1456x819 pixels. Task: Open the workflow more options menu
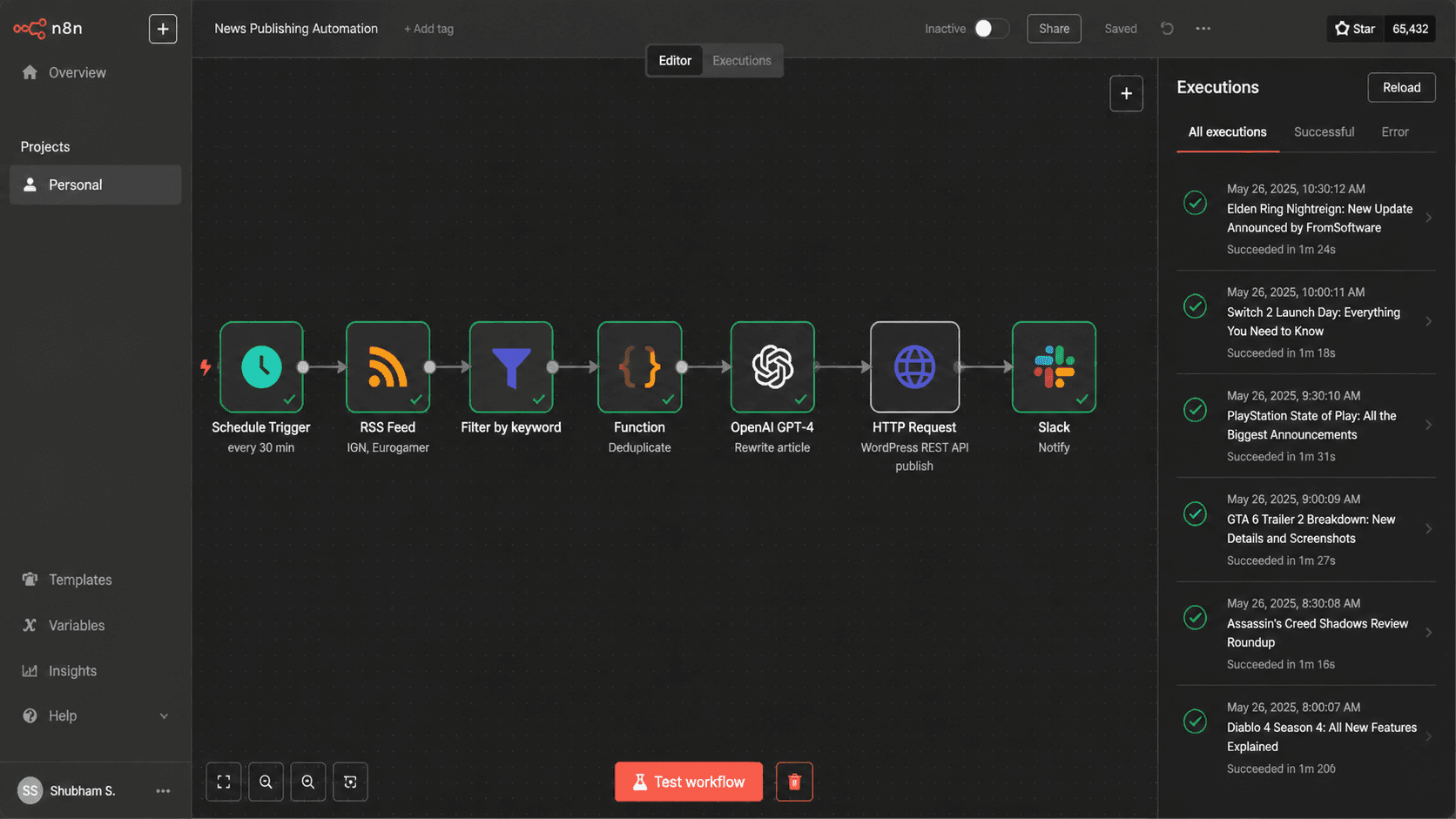pos(1203,29)
